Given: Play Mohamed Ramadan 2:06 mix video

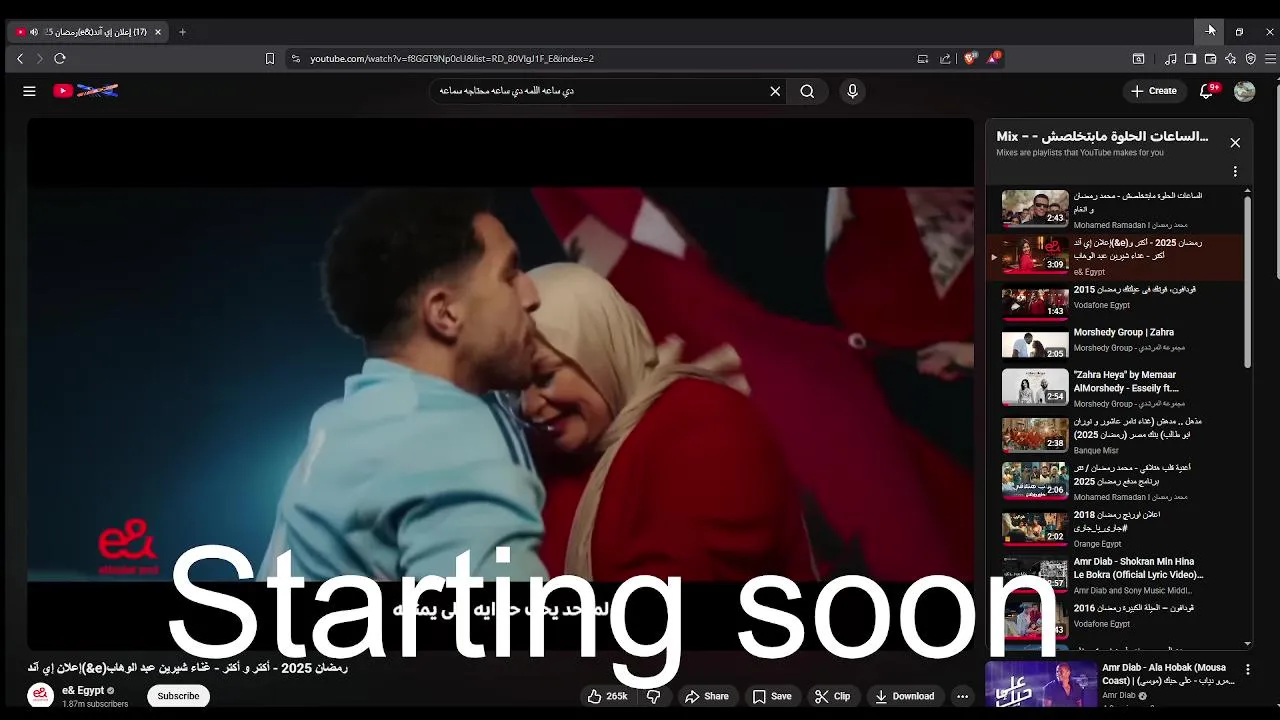Looking at the screenshot, I should (x=1115, y=482).
